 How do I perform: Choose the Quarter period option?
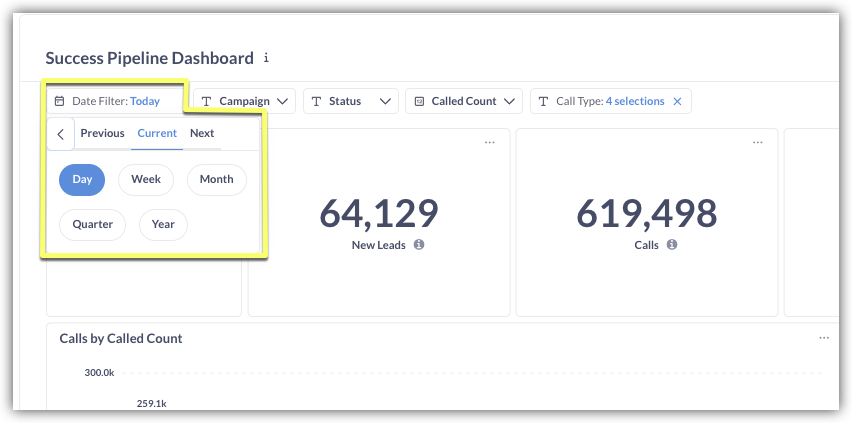click(92, 224)
